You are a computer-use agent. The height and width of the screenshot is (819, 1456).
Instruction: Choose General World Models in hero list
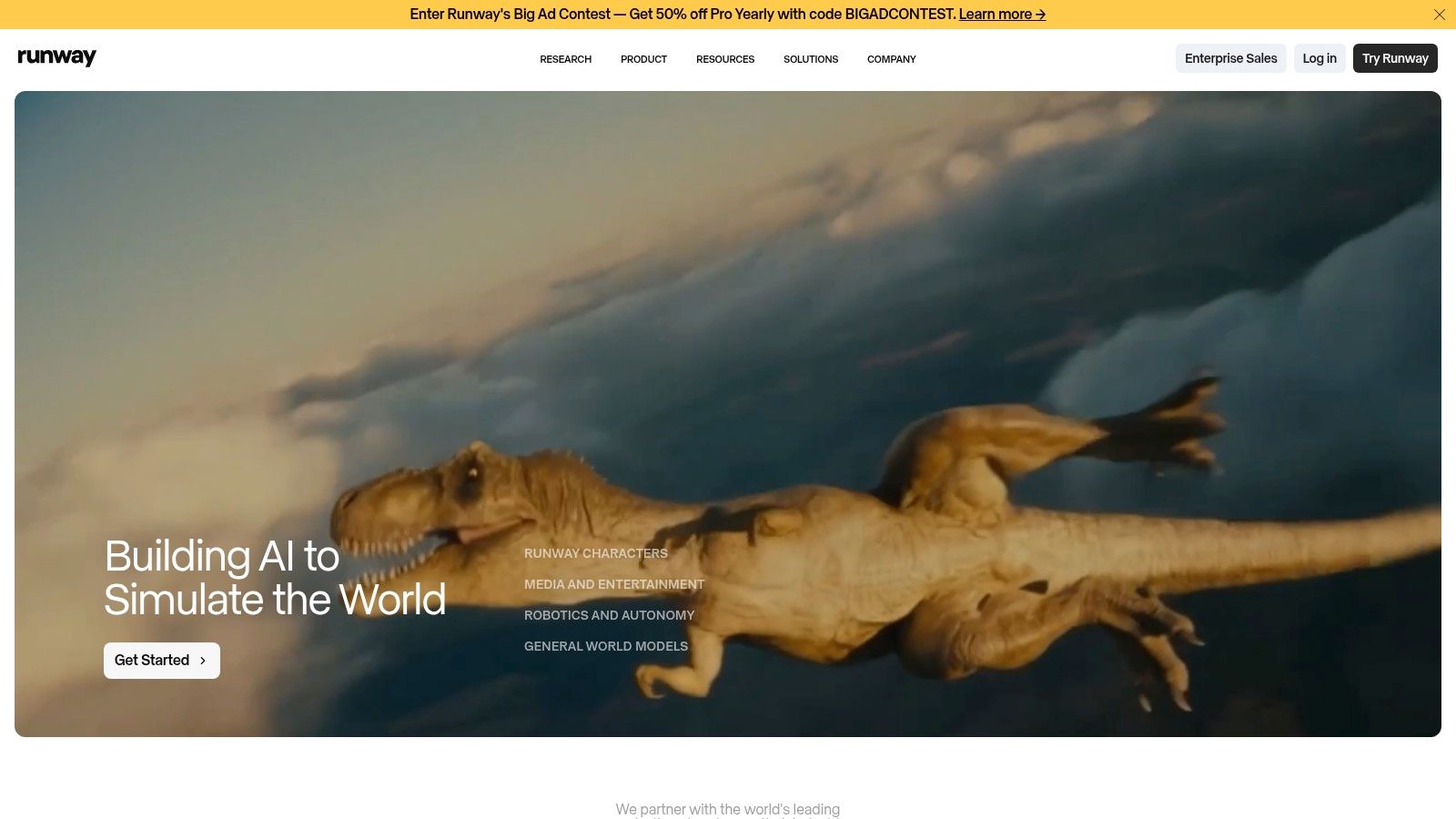click(605, 646)
